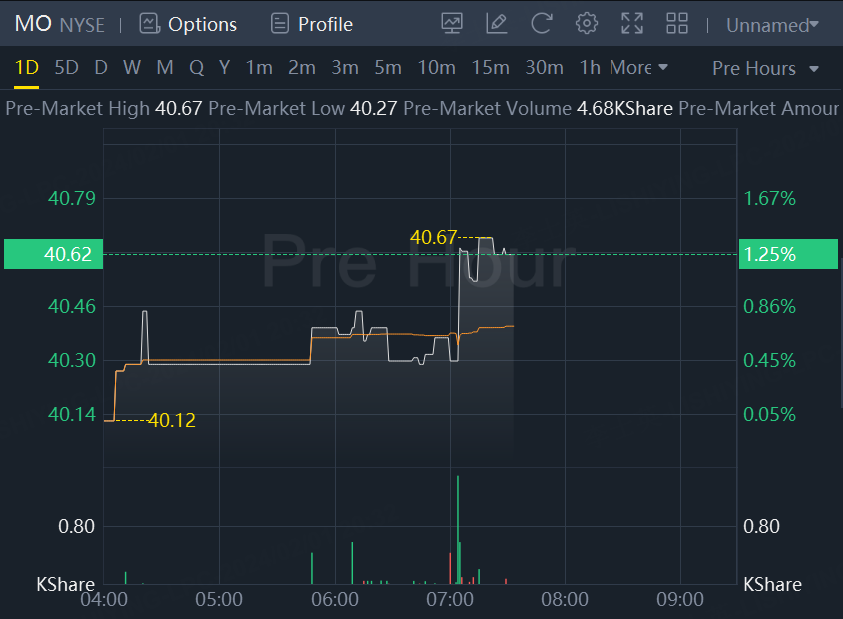Open chart settings gear
Screen dimensions: 843x619
[x=587, y=24]
